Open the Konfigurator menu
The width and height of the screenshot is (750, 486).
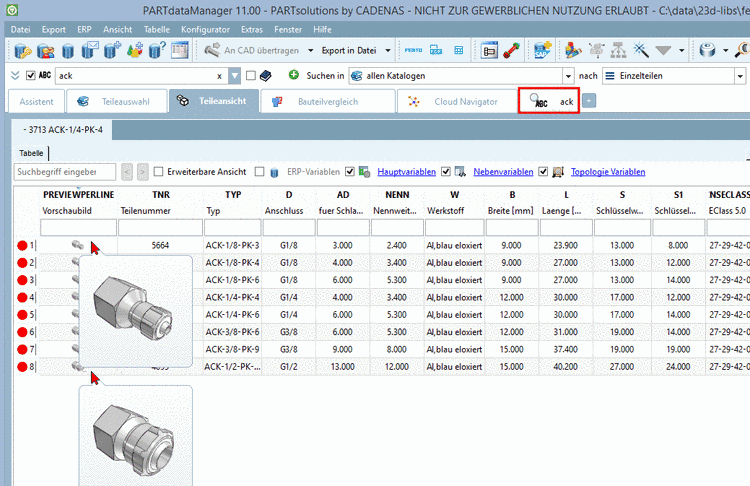coord(204,29)
